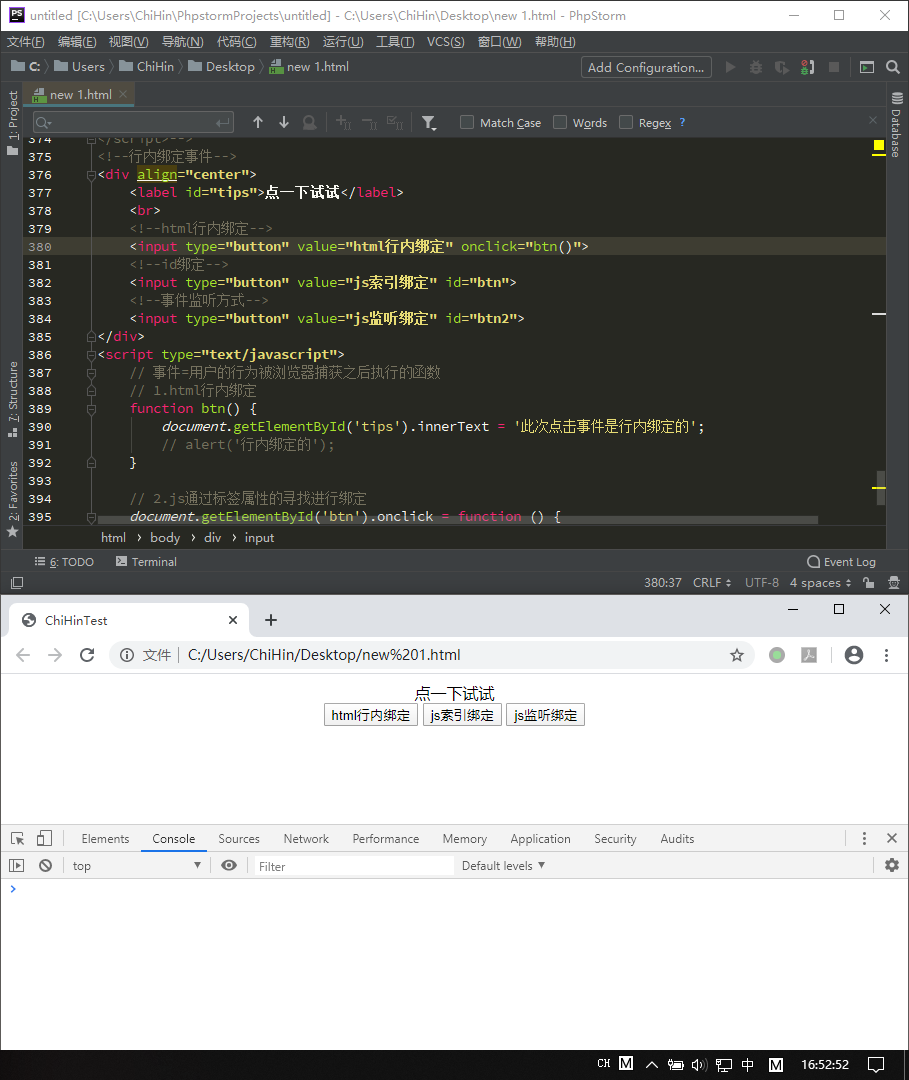The image size is (909, 1080).
Task: Click the inspector hector icon in status bar
Action: tap(894, 583)
